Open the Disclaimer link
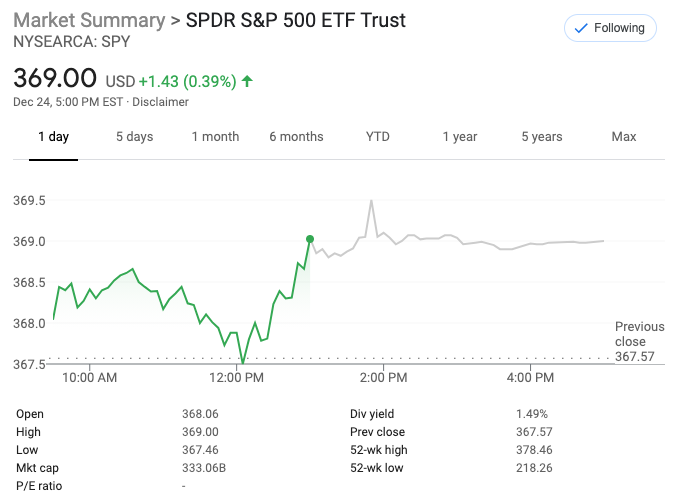This screenshot has width=682, height=503. pyautogui.click(x=160, y=102)
